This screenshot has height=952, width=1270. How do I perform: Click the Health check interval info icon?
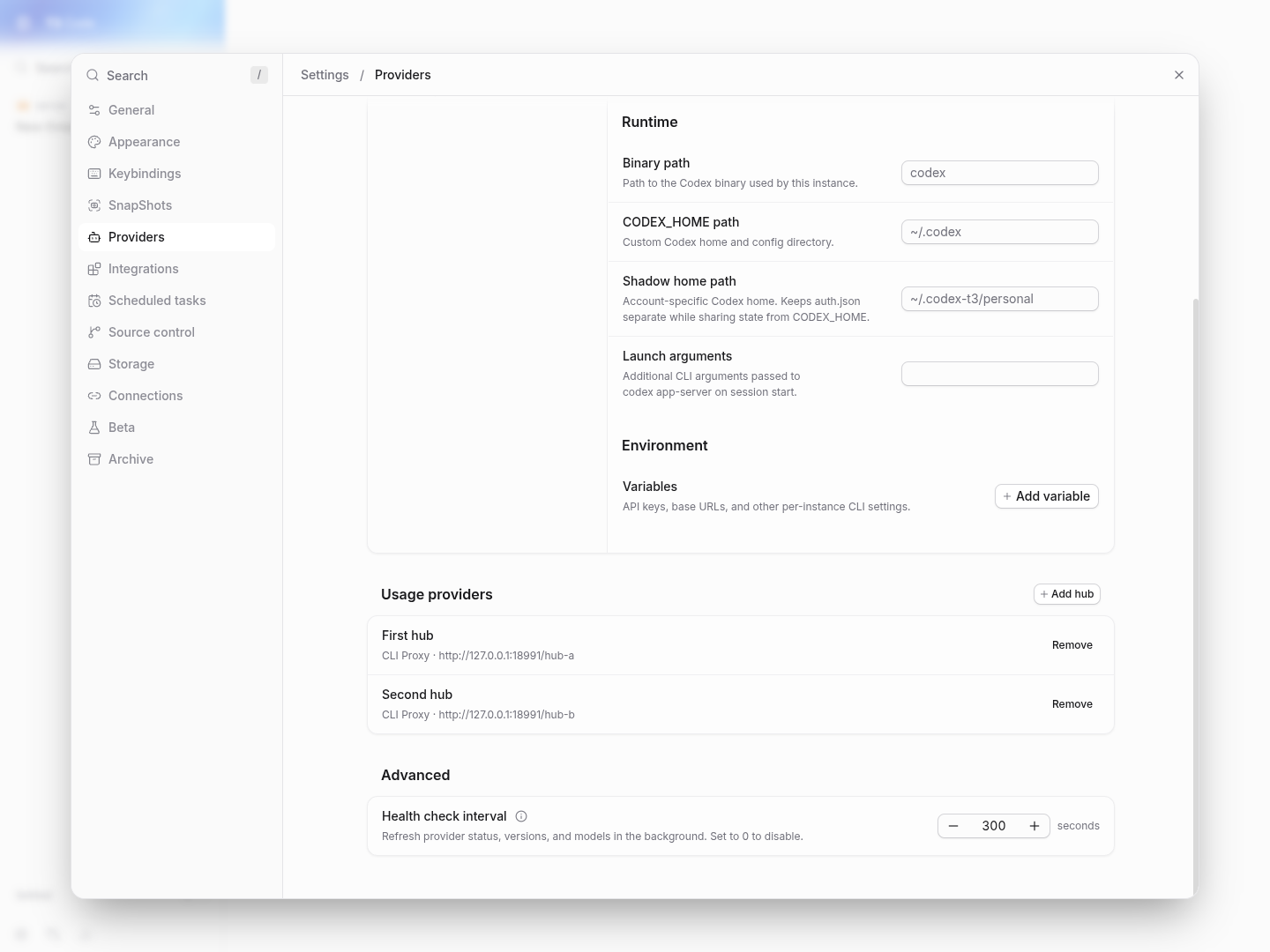click(x=521, y=816)
